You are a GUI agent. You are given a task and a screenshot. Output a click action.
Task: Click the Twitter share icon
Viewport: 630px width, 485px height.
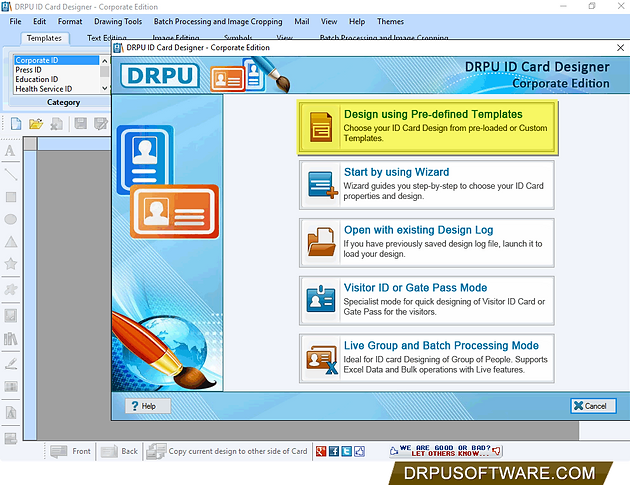pyautogui.click(x=347, y=451)
